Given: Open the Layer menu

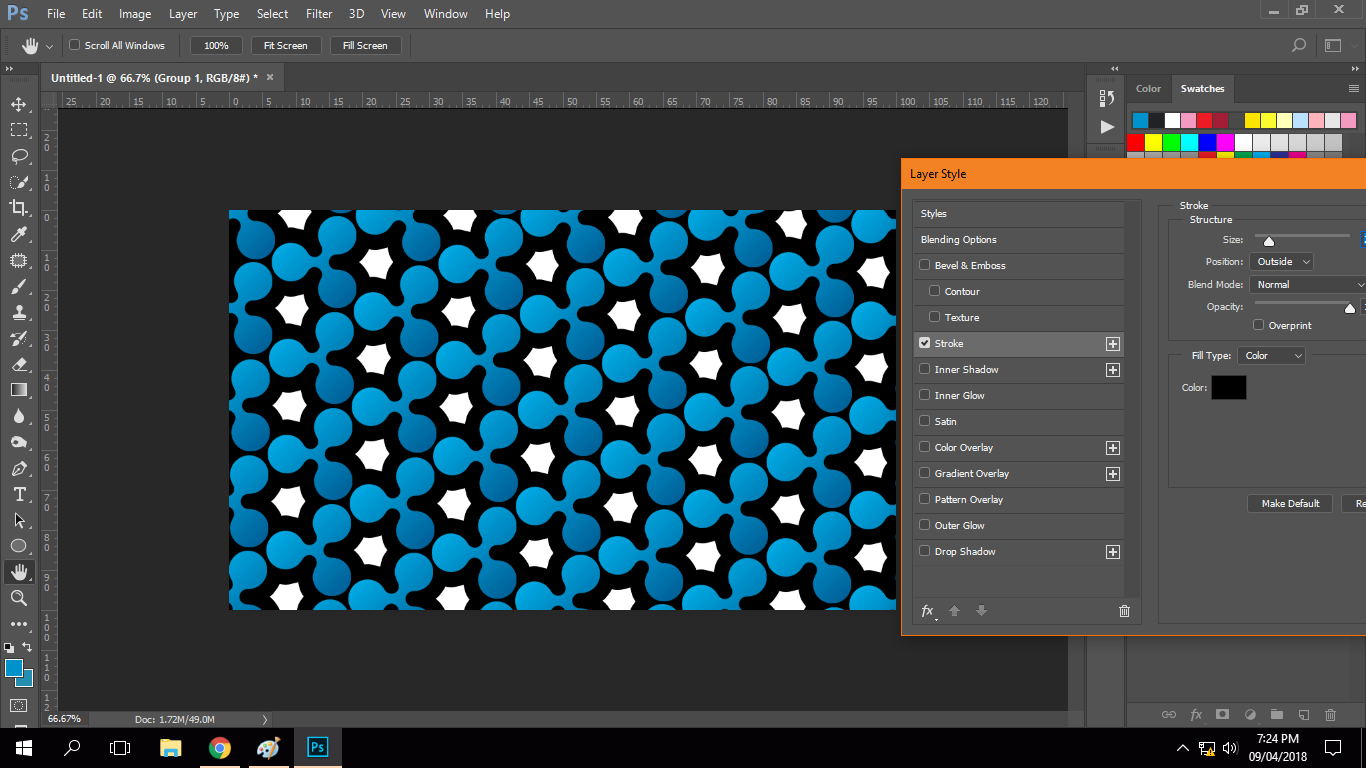Looking at the screenshot, I should (183, 14).
